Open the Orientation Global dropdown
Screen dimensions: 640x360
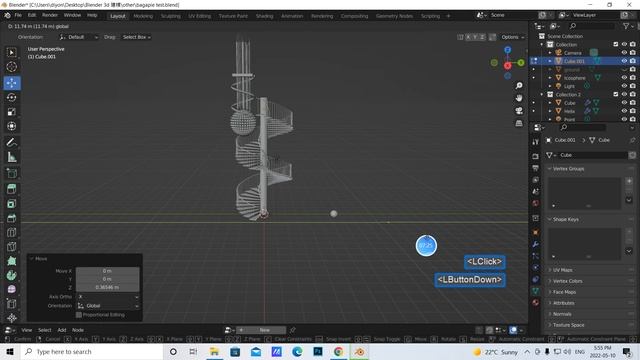point(108,306)
